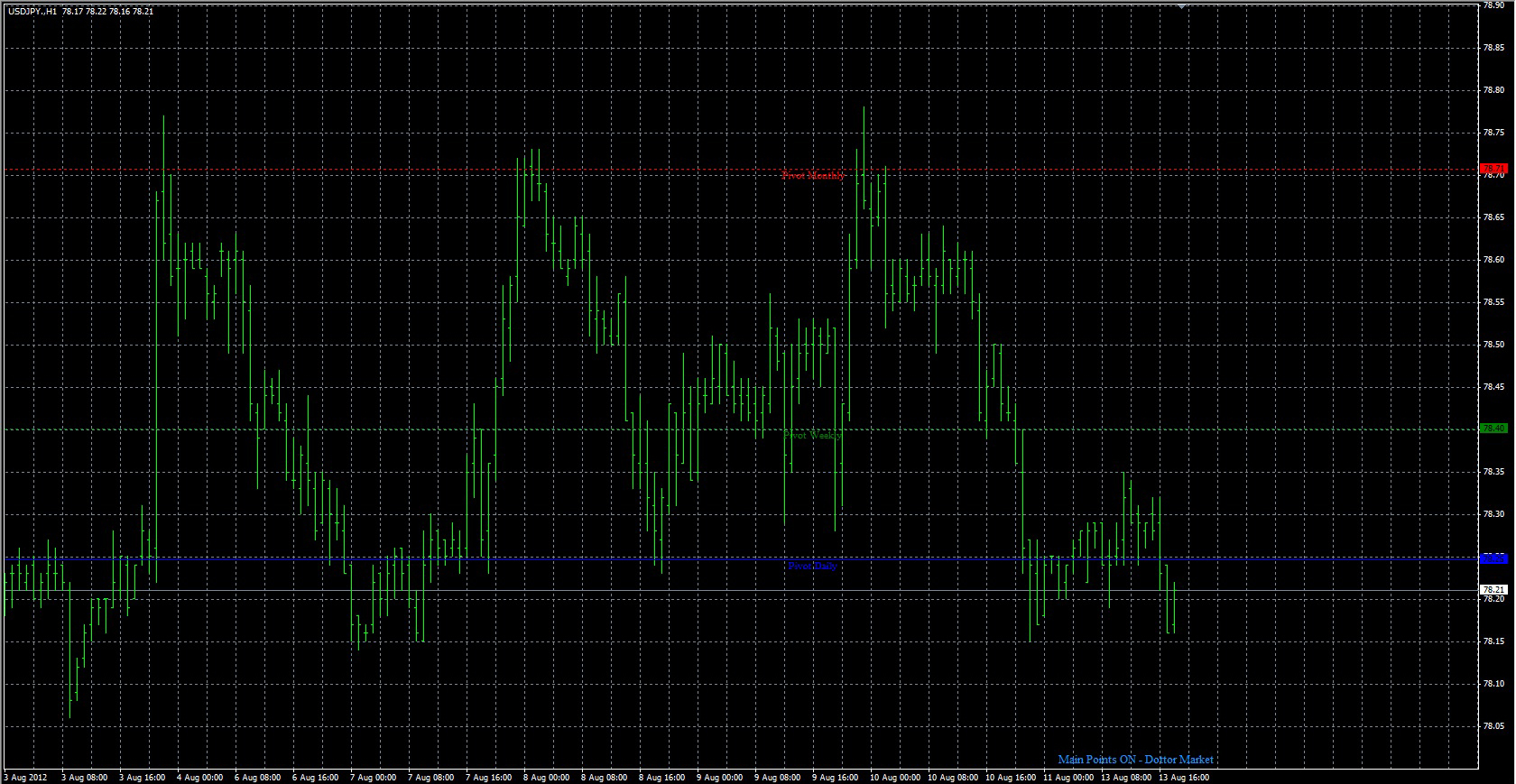Click the 78.90 price scale label

click(x=1493, y=5)
